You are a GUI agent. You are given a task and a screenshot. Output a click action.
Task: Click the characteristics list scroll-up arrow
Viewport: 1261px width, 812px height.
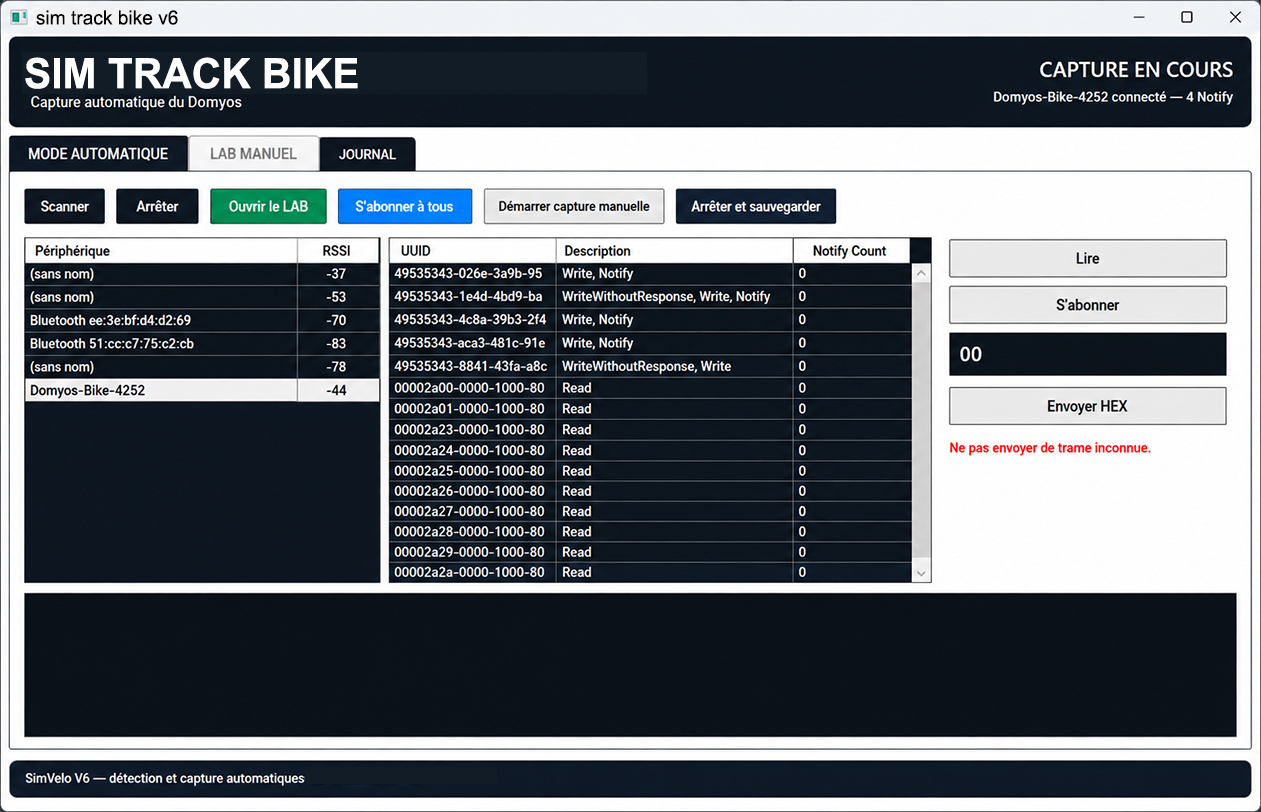(x=921, y=272)
